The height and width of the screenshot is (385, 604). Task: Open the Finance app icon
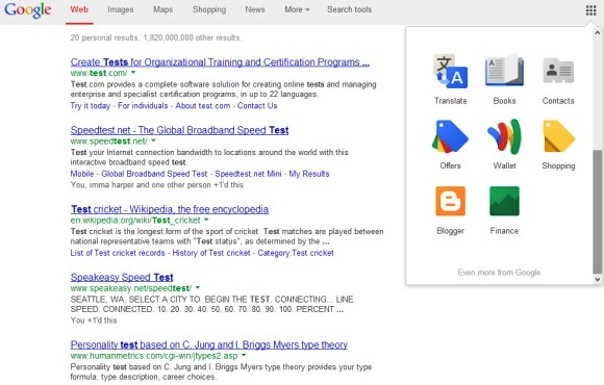(x=504, y=201)
